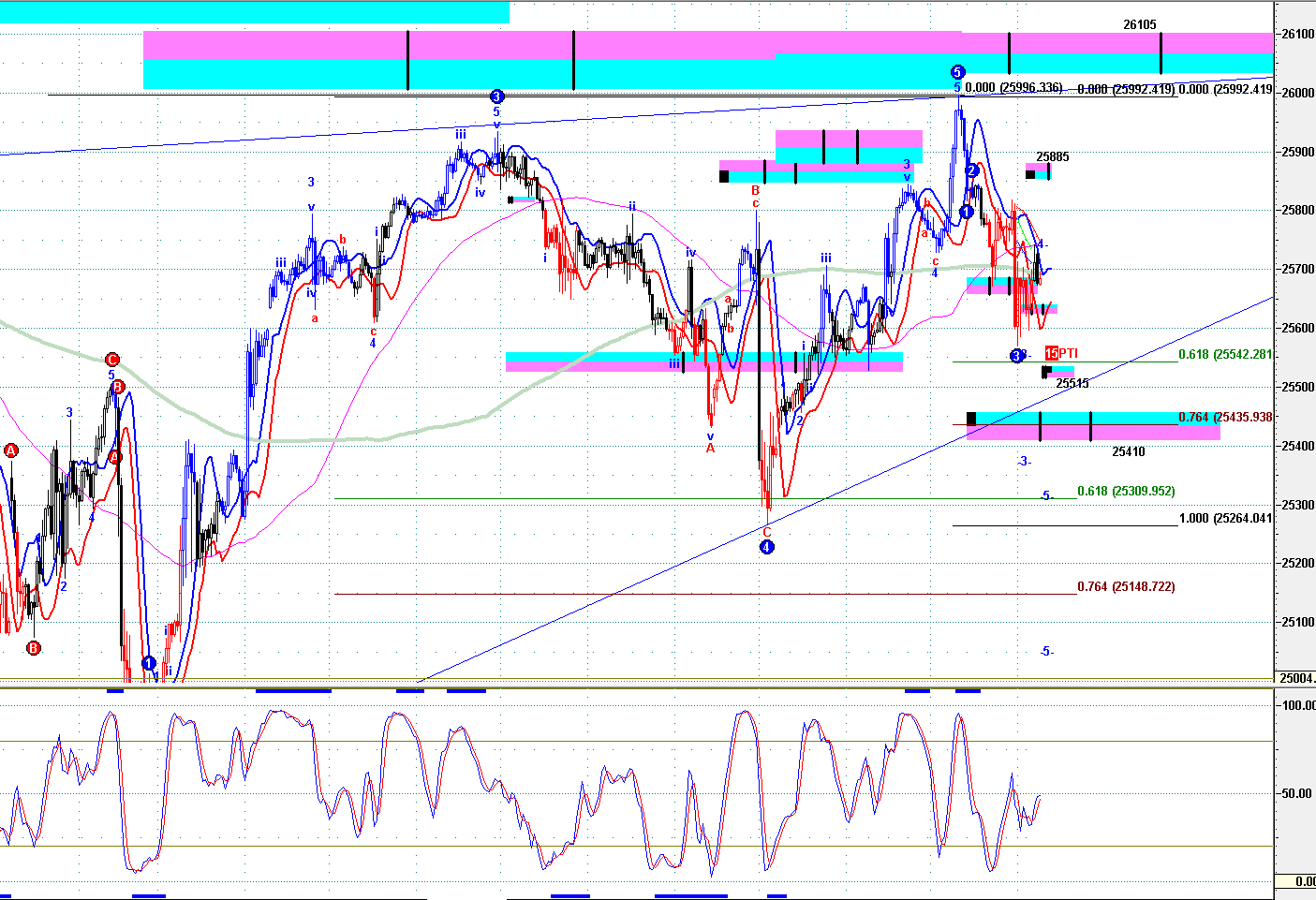The height and width of the screenshot is (900, 1316).
Task: Click the 25300 price axis label
Action: click(x=1297, y=505)
